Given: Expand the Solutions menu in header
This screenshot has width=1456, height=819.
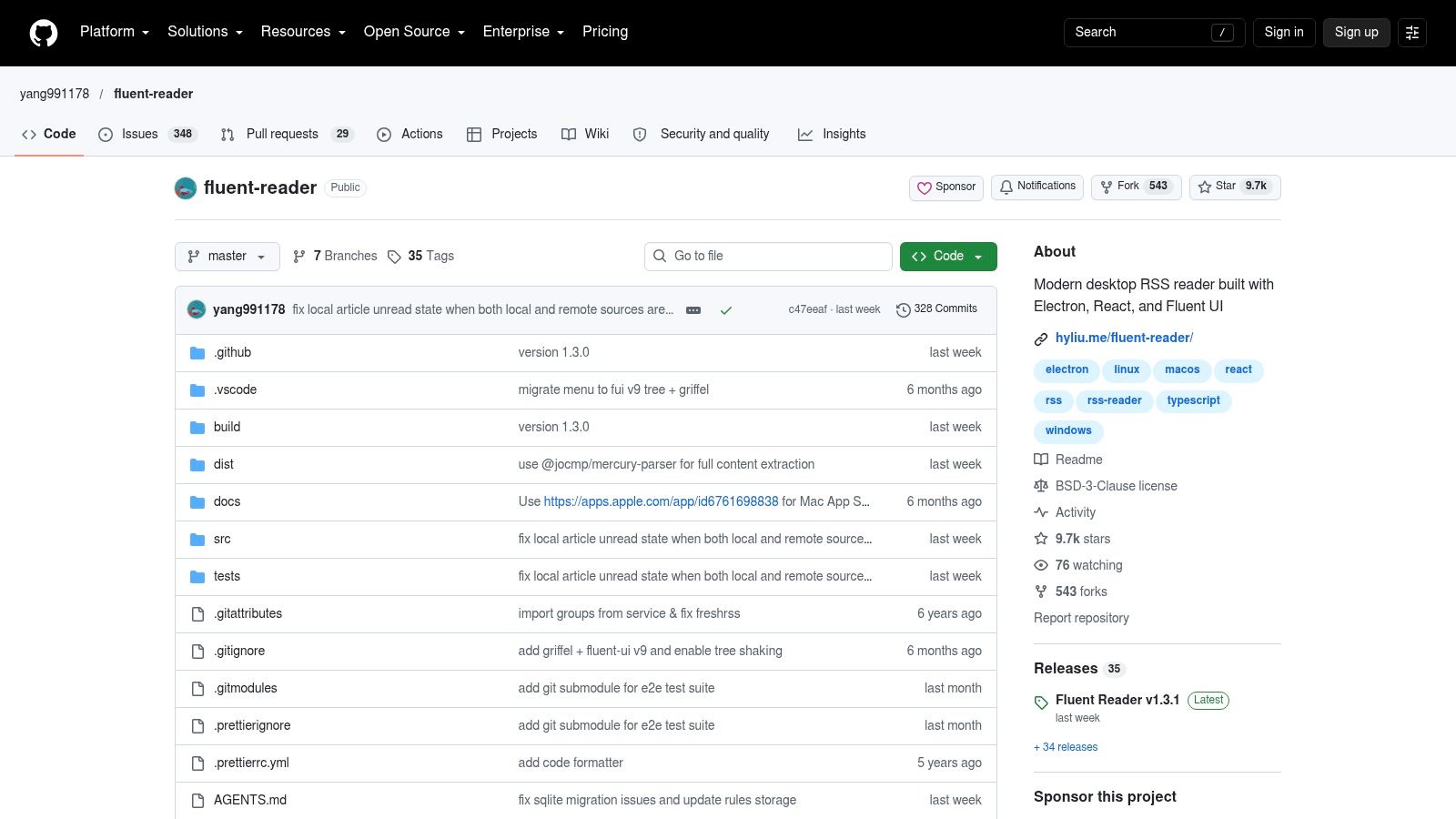Looking at the screenshot, I should point(206,32).
